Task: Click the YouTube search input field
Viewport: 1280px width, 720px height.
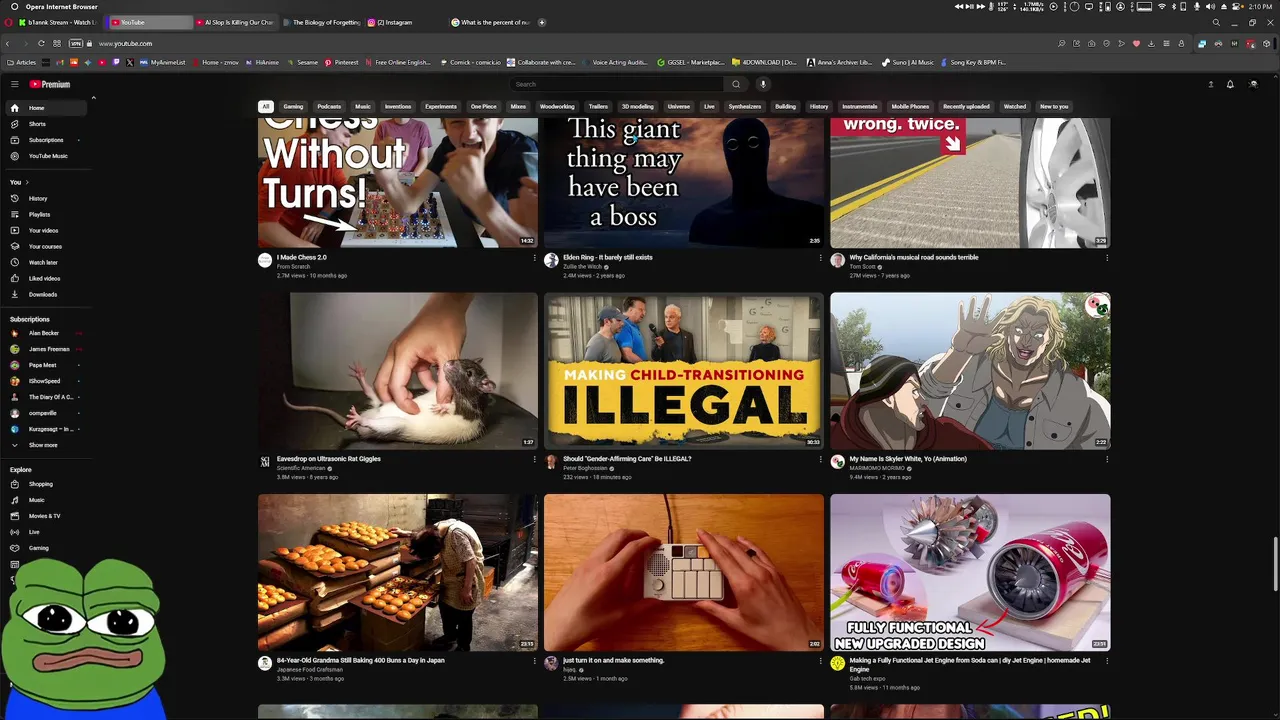Action: click(x=617, y=84)
